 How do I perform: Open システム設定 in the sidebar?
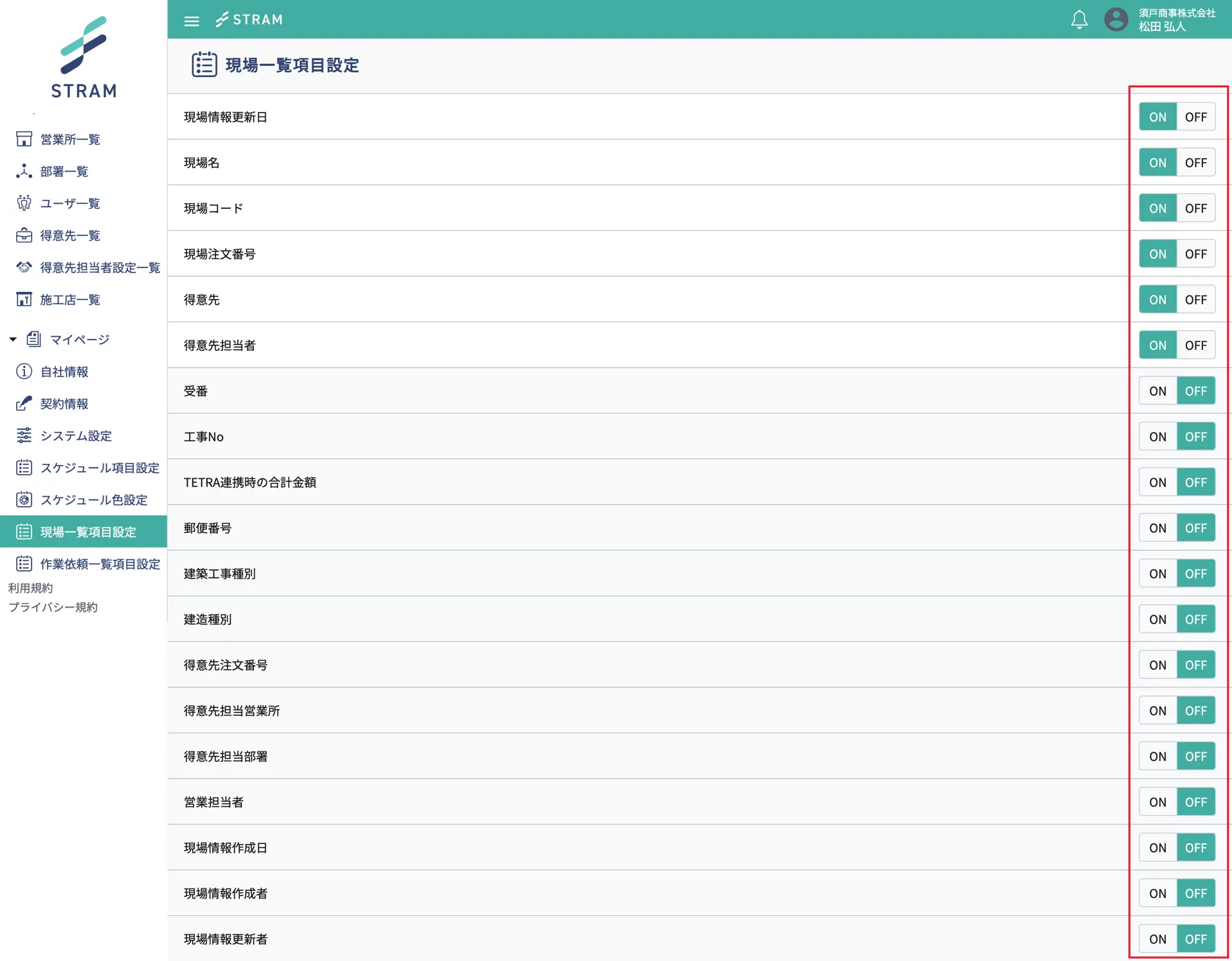point(76,436)
